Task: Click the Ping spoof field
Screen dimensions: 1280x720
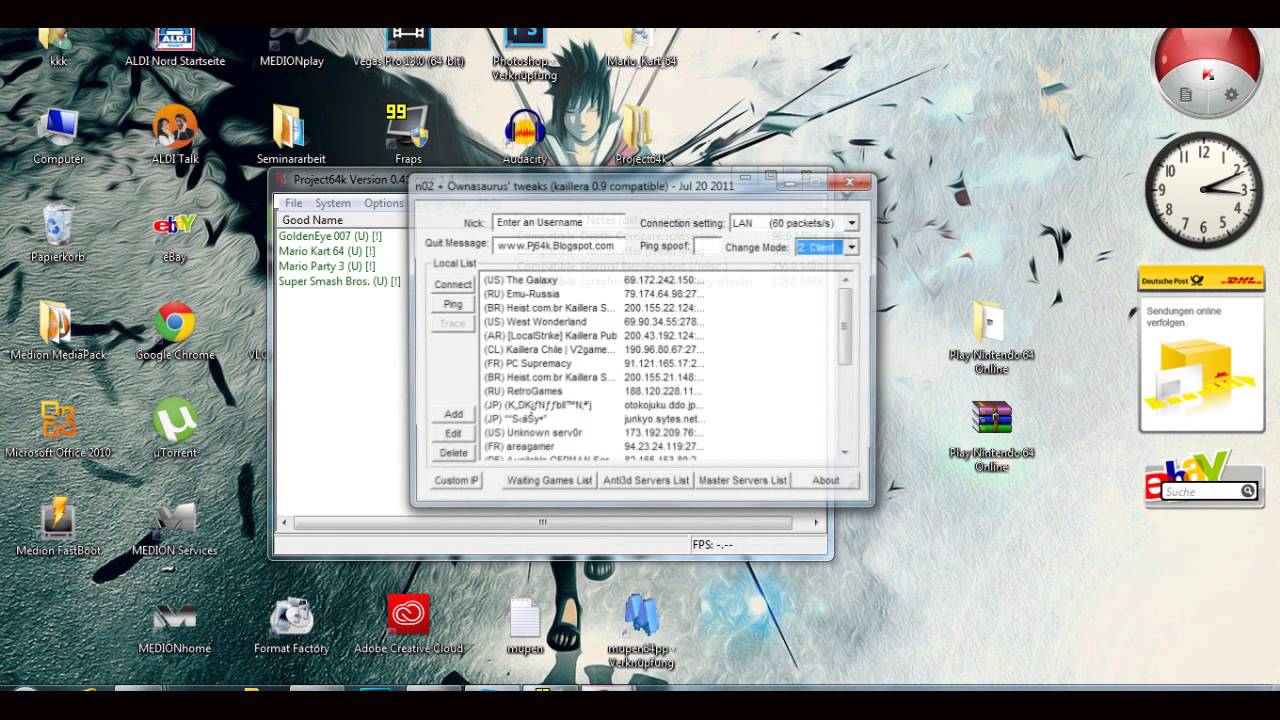Action: pyautogui.click(x=707, y=246)
